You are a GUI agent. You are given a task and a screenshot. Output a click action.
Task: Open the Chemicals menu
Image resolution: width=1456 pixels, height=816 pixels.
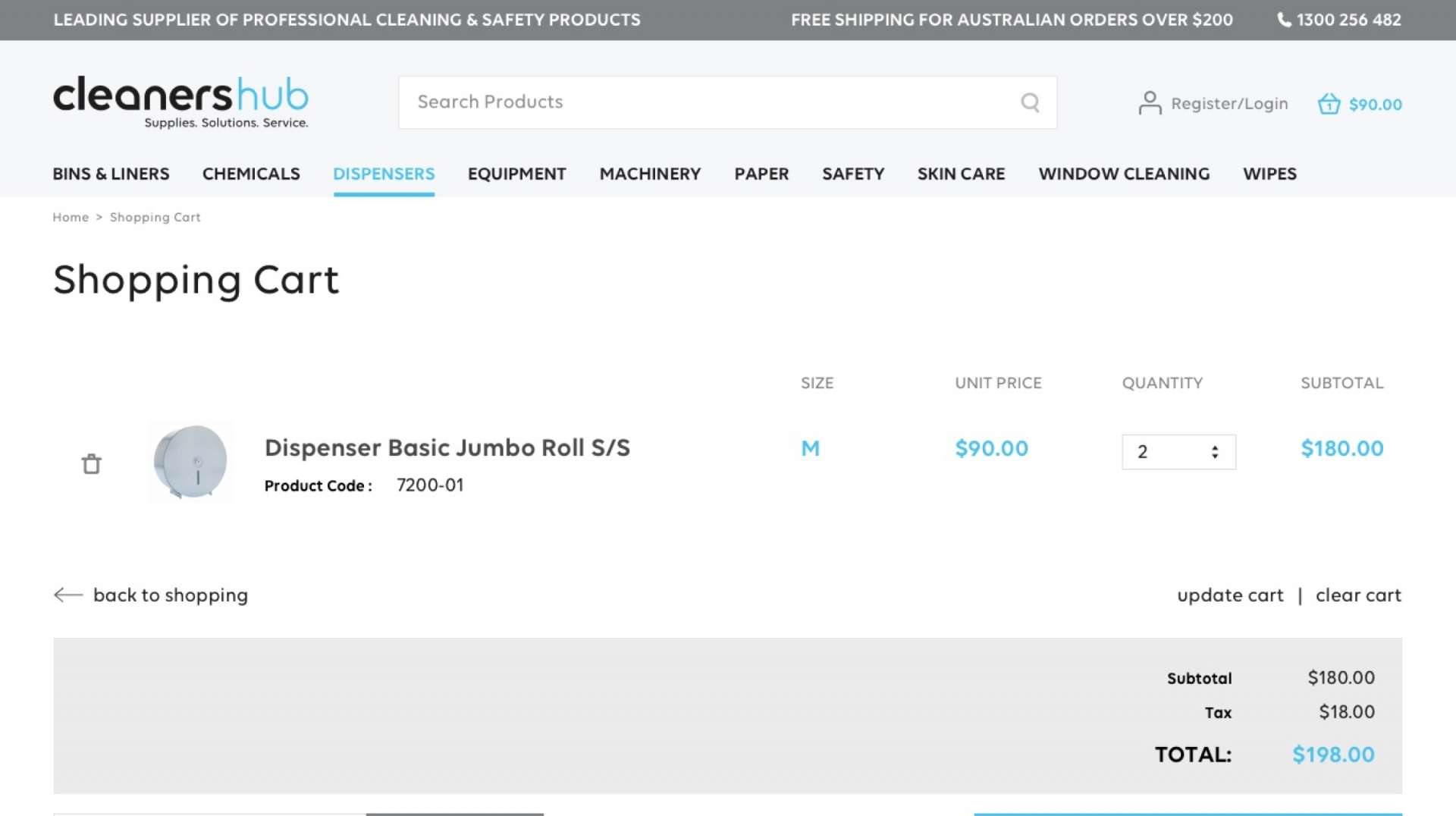click(x=251, y=174)
